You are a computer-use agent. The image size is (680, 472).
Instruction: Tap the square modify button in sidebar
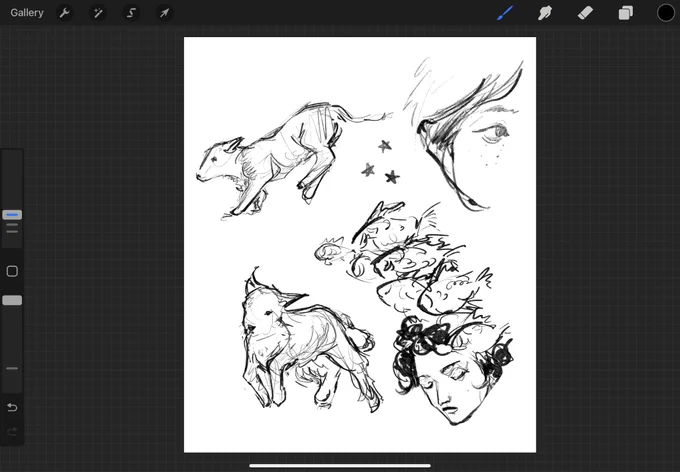point(12,271)
